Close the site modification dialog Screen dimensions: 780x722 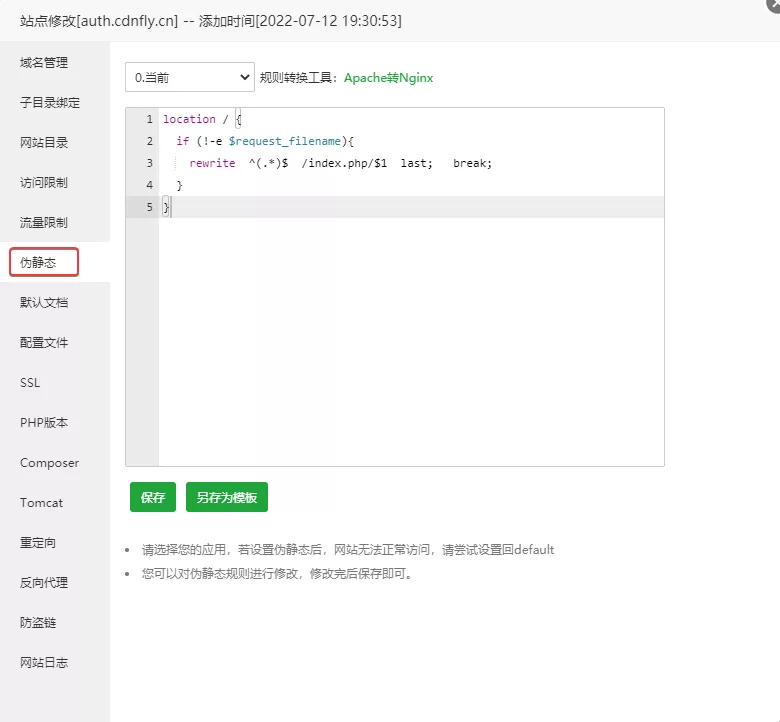pos(774,5)
